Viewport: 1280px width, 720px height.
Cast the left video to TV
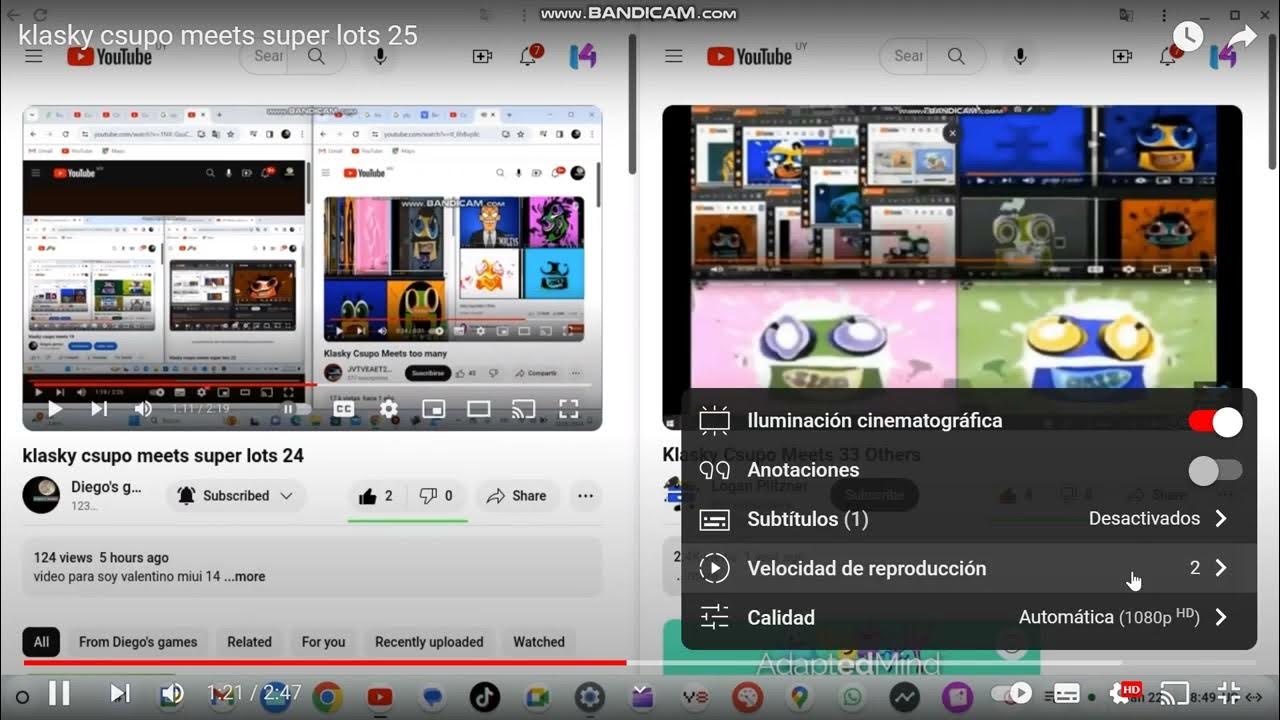[x=523, y=409]
